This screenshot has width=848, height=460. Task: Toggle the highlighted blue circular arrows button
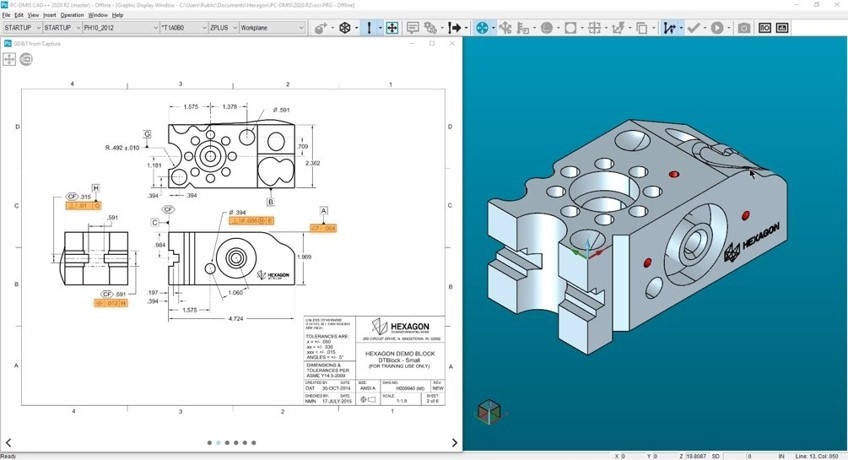coord(483,28)
